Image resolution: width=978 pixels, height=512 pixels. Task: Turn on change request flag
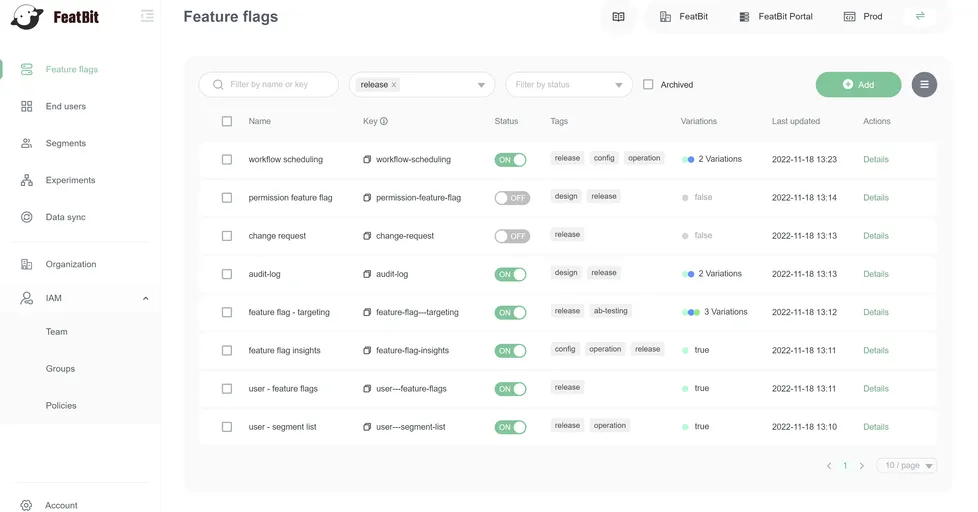tap(512, 236)
